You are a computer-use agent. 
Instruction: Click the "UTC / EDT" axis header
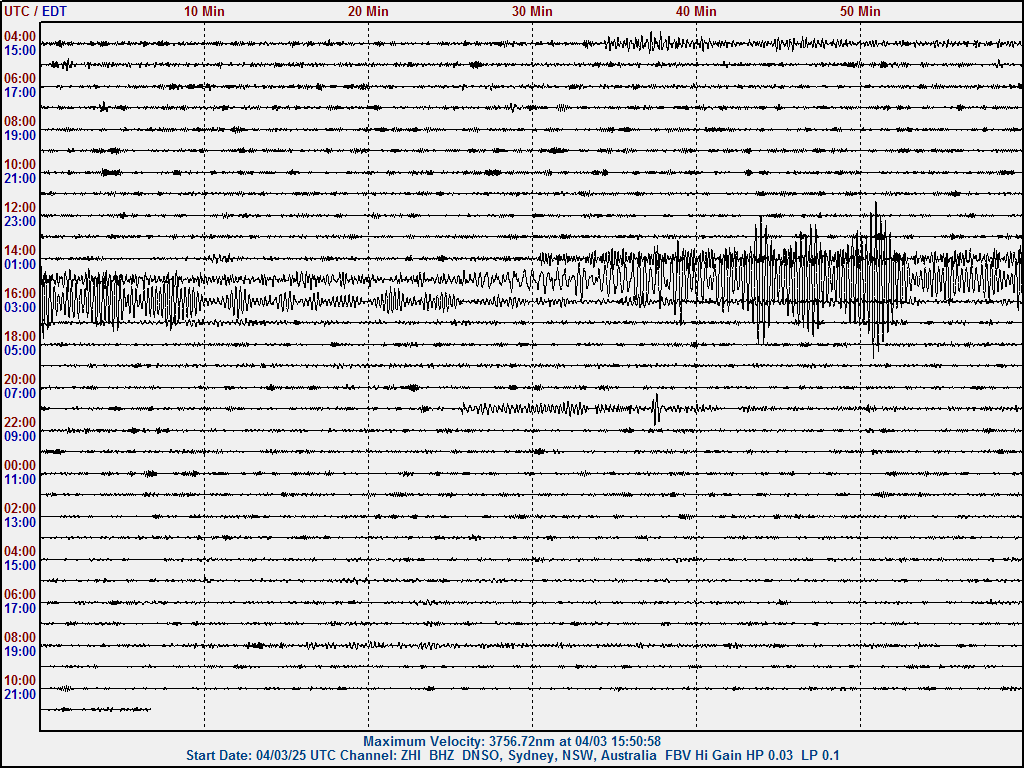tap(35, 11)
